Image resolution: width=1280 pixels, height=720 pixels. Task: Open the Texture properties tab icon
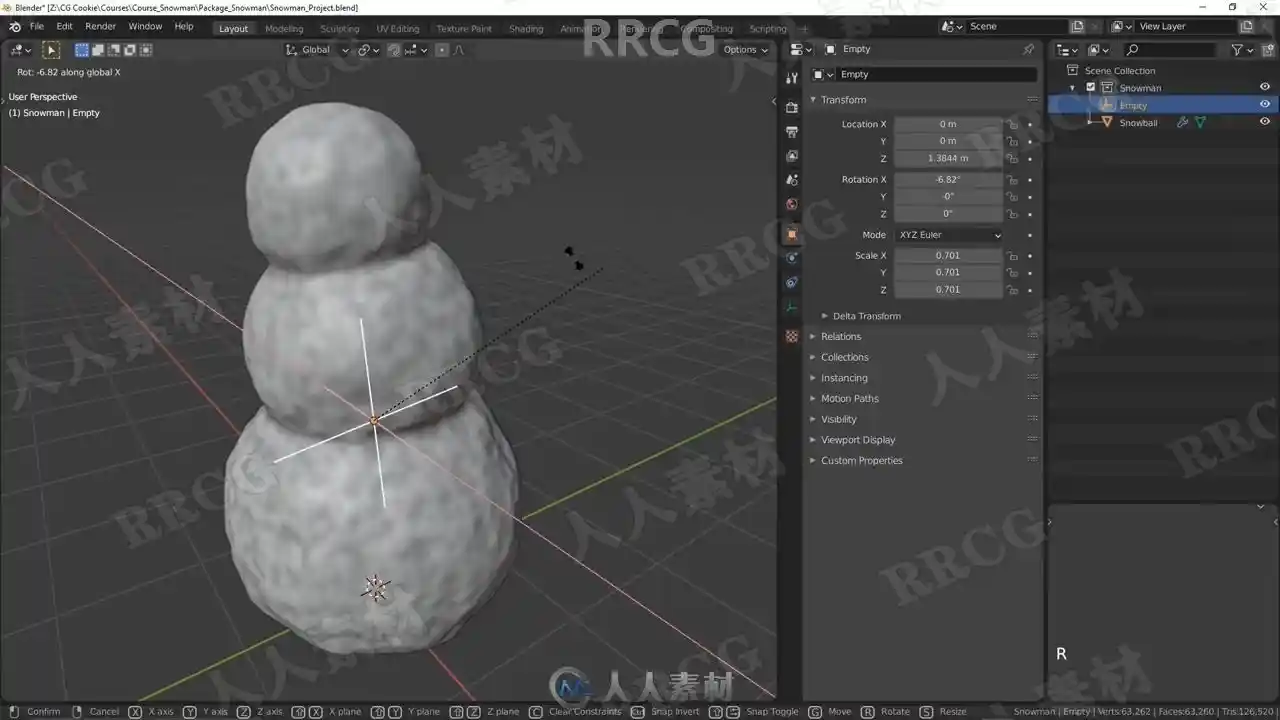click(x=792, y=337)
